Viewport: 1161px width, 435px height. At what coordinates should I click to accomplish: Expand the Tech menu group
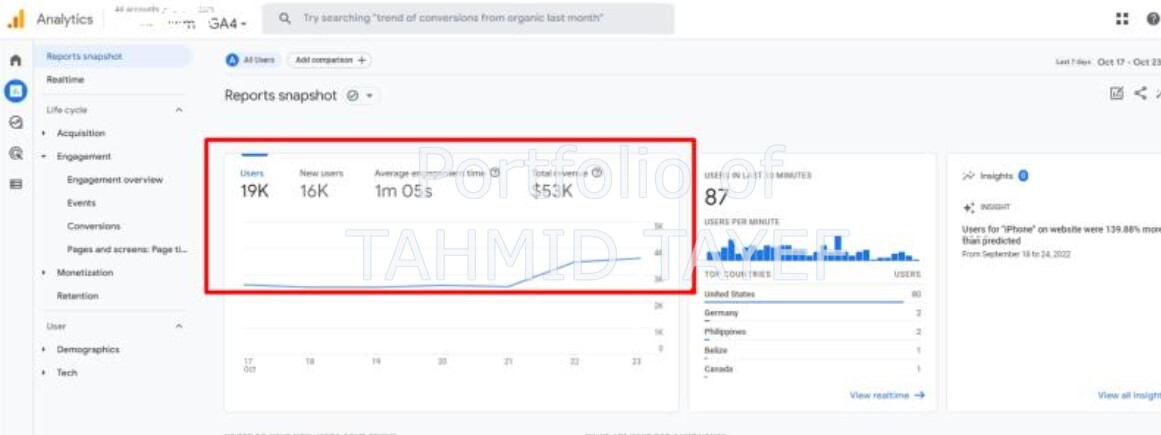[44, 373]
